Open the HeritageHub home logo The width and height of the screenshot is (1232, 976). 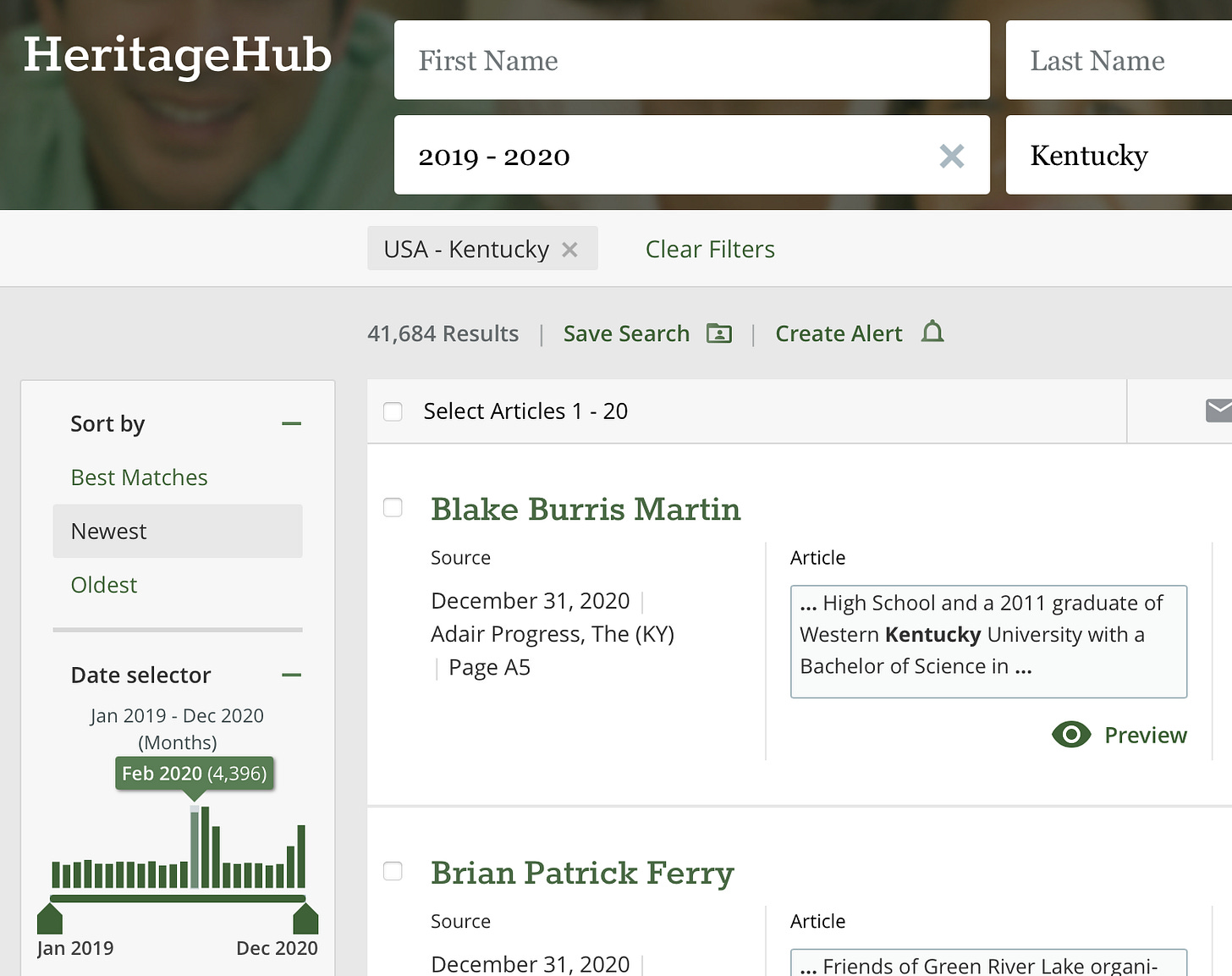[x=178, y=55]
